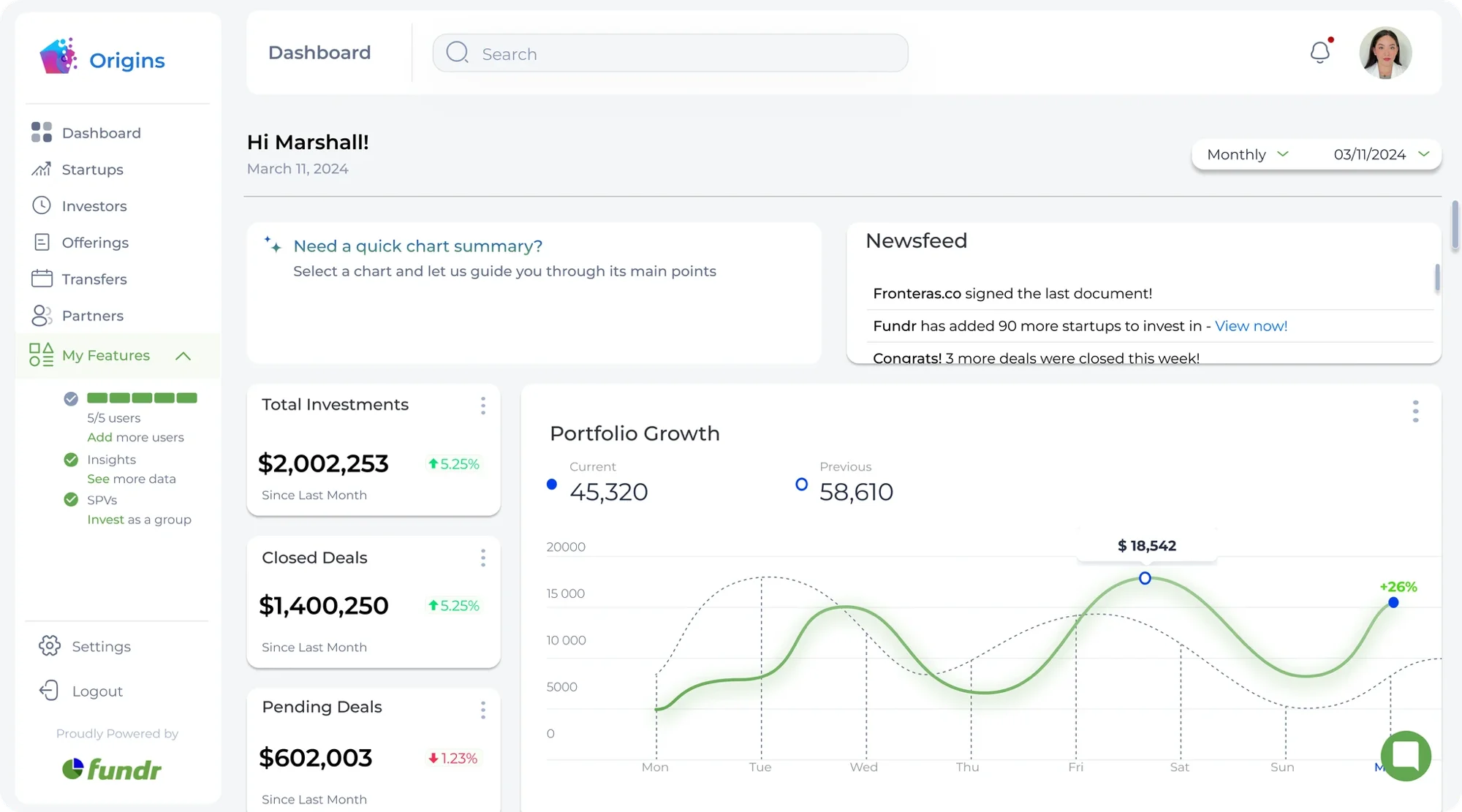Image resolution: width=1462 pixels, height=812 pixels.
Task: Click the View now! newsfeed link
Action: pos(1251,326)
